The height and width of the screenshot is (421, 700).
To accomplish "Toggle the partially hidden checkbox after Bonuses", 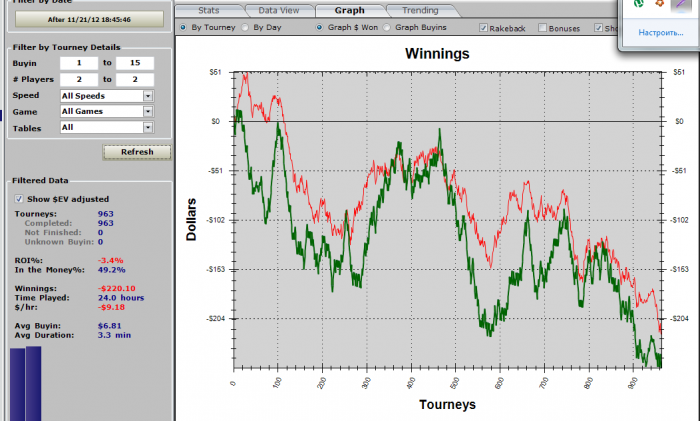I will tap(598, 28).
